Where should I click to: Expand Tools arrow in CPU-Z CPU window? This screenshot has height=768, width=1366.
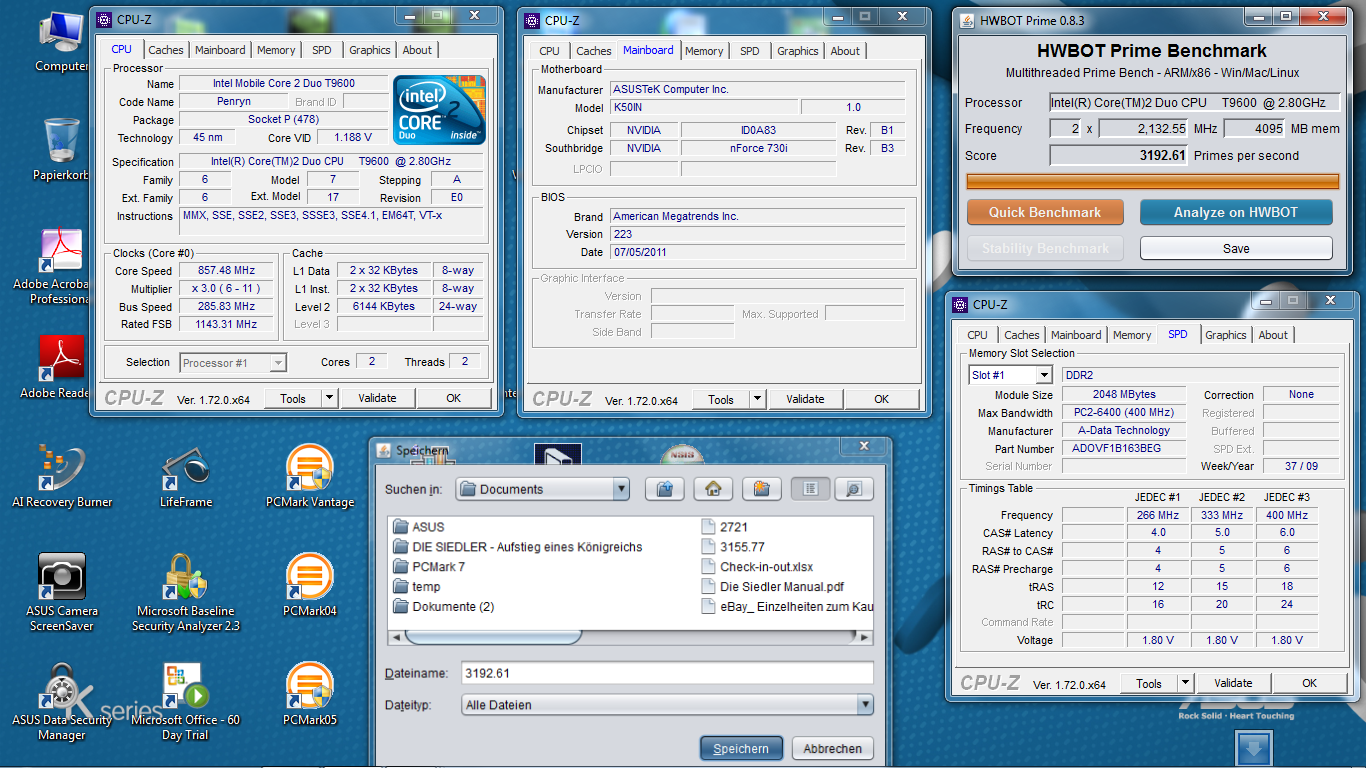click(x=329, y=398)
